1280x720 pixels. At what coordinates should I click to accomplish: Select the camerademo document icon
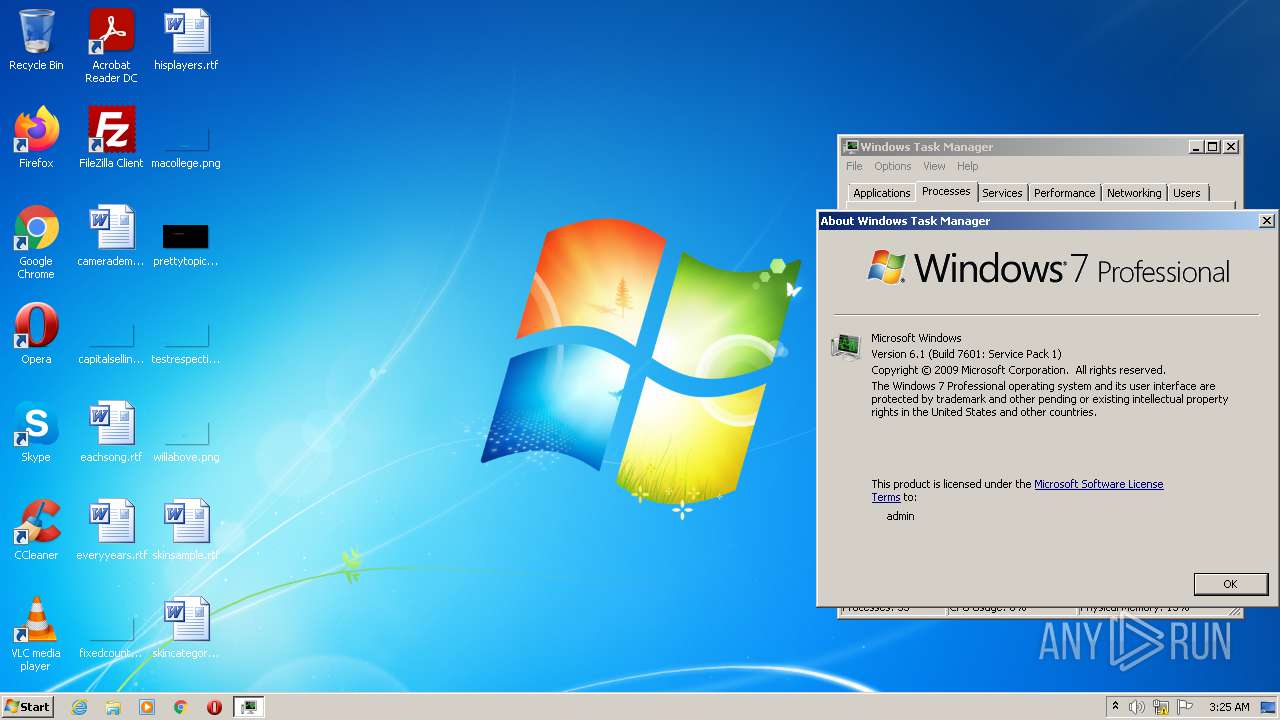[x=111, y=236]
